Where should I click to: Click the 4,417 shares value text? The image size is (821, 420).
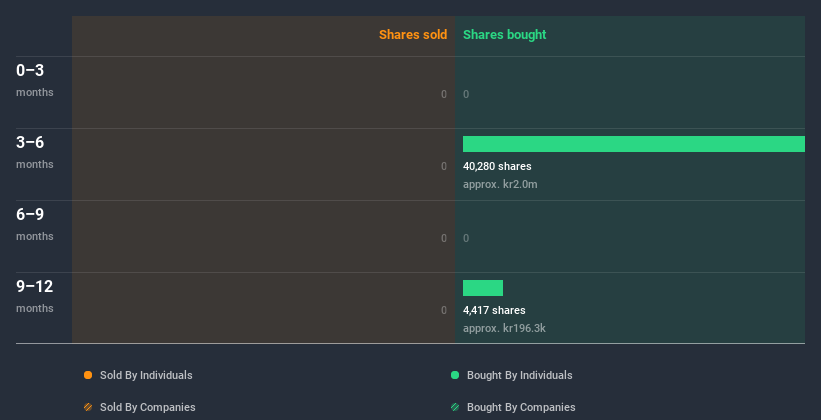click(x=494, y=310)
